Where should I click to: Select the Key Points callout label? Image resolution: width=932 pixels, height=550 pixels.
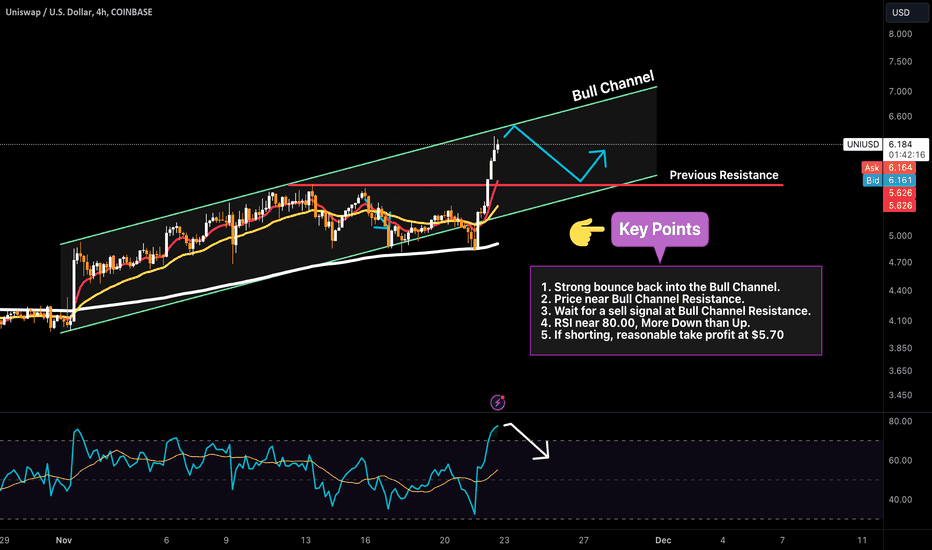pyautogui.click(x=660, y=229)
